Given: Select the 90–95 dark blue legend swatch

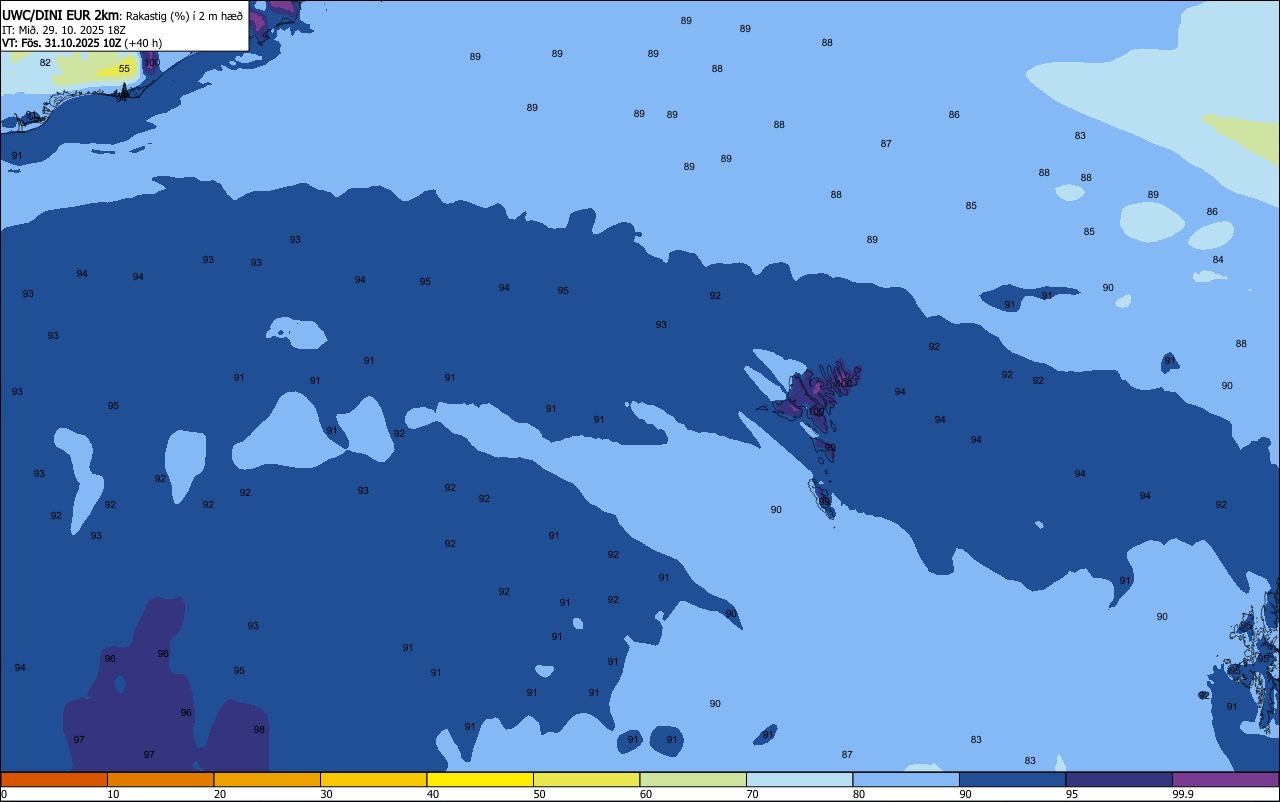Looking at the screenshot, I should (1012, 779).
